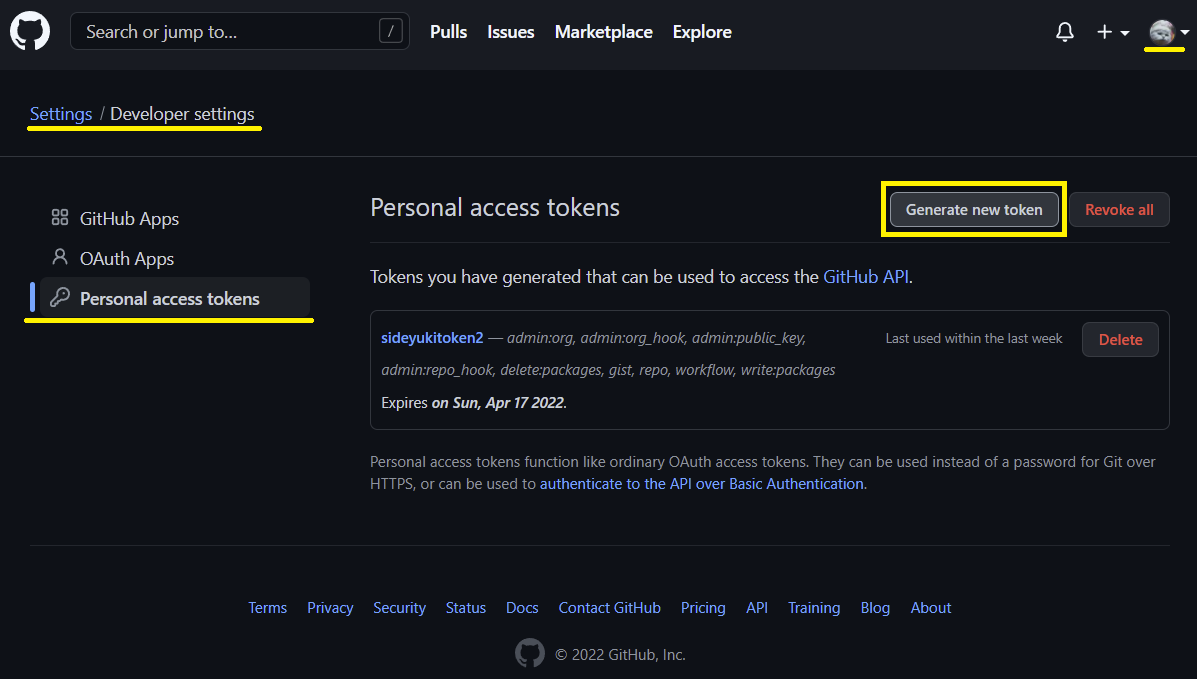
Task: Open the sideyukitoken2 token link
Action: pos(432,338)
